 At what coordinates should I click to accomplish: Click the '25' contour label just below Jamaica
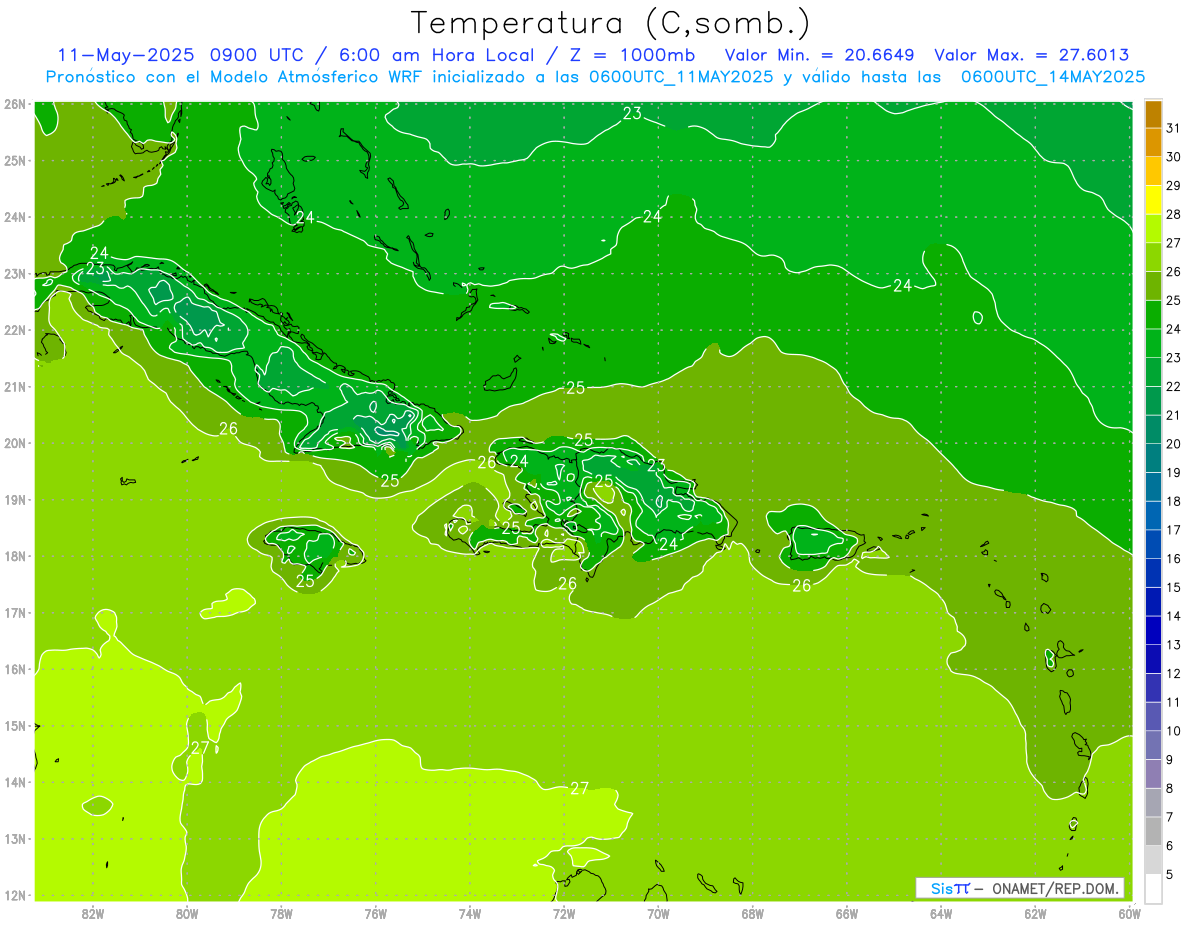point(305,580)
